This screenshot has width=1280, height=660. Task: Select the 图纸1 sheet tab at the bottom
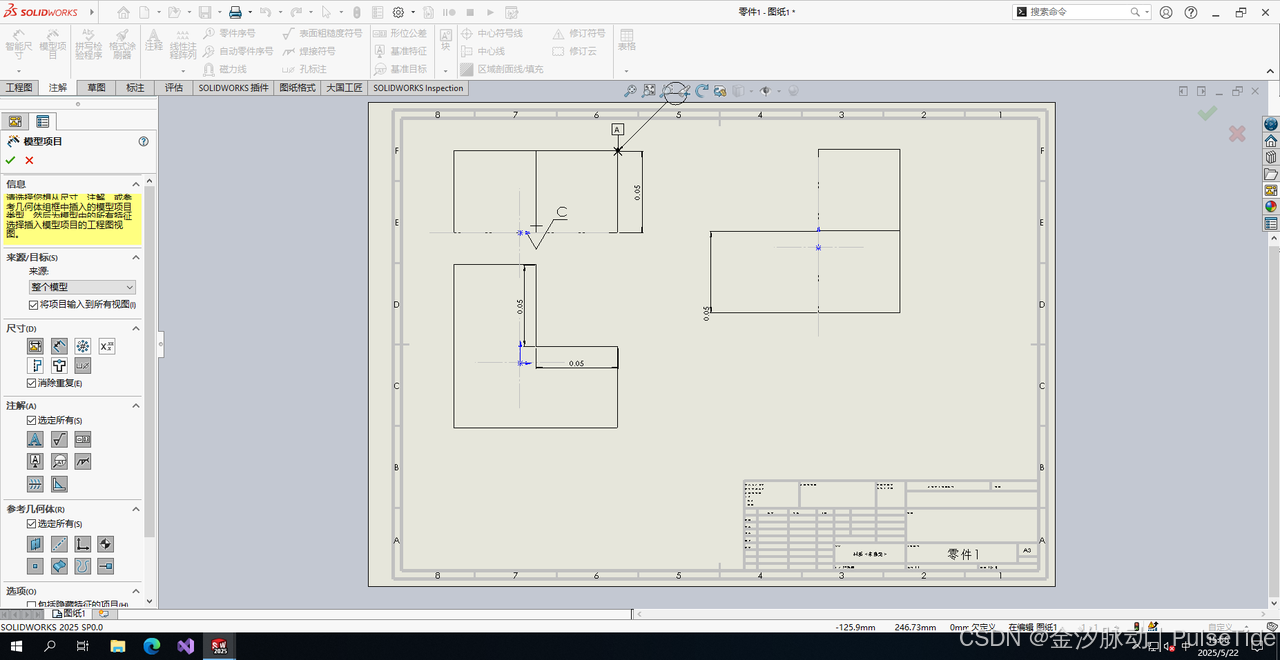pyautogui.click(x=69, y=613)
